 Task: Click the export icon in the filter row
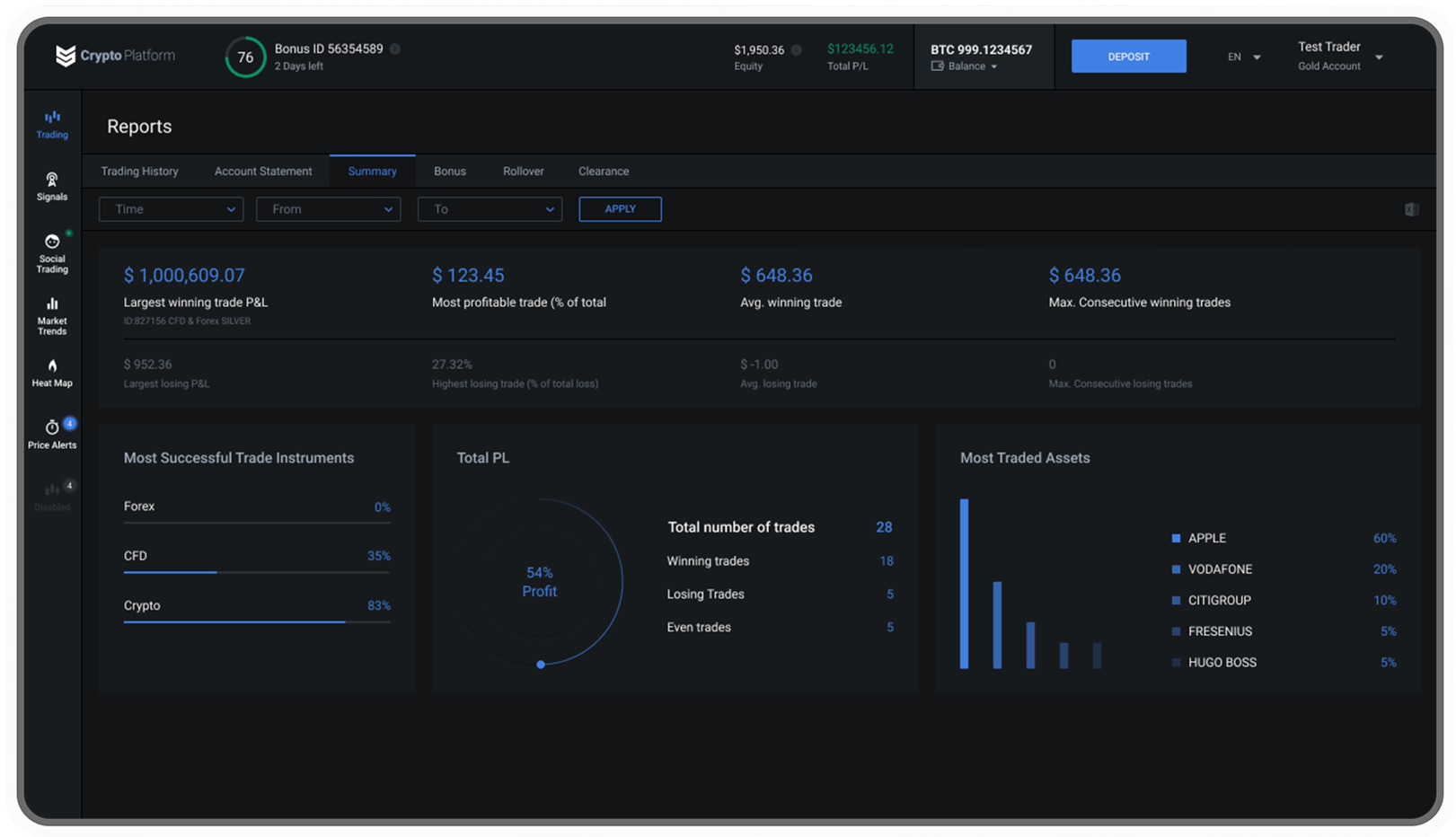click(x=1411, y=209)
